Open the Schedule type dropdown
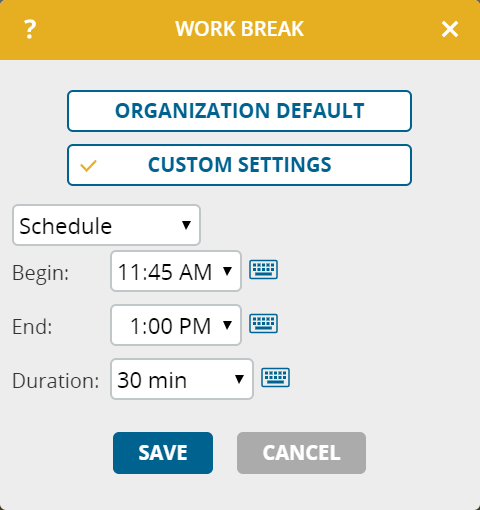Image resolution: width=480 pixels, height=510 pixels. 106,225
